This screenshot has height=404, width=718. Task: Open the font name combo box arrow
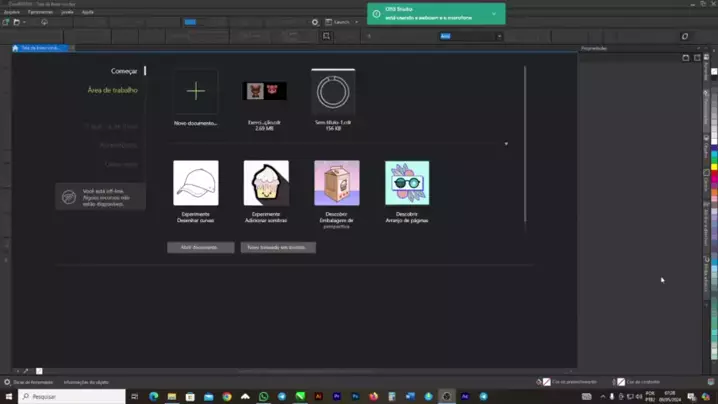point(499,36)
